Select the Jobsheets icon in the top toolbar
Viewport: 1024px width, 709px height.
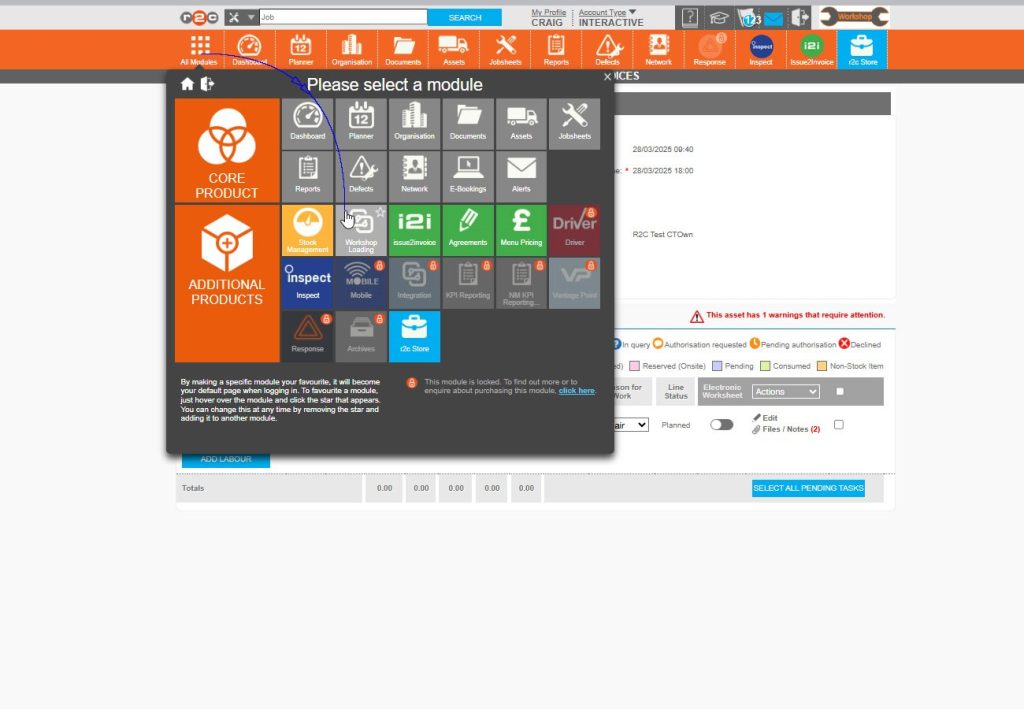tap(504, 47)
